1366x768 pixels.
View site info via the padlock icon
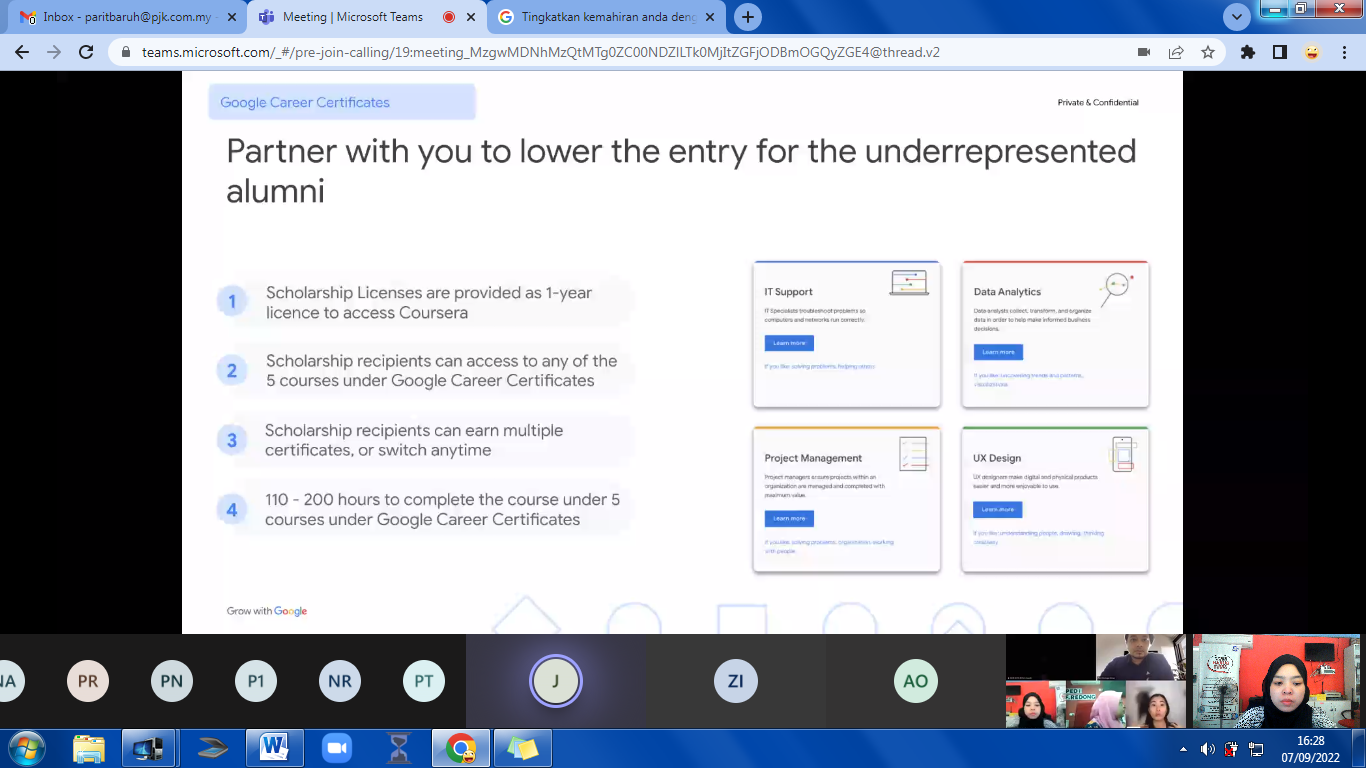[x=125, y=52]
